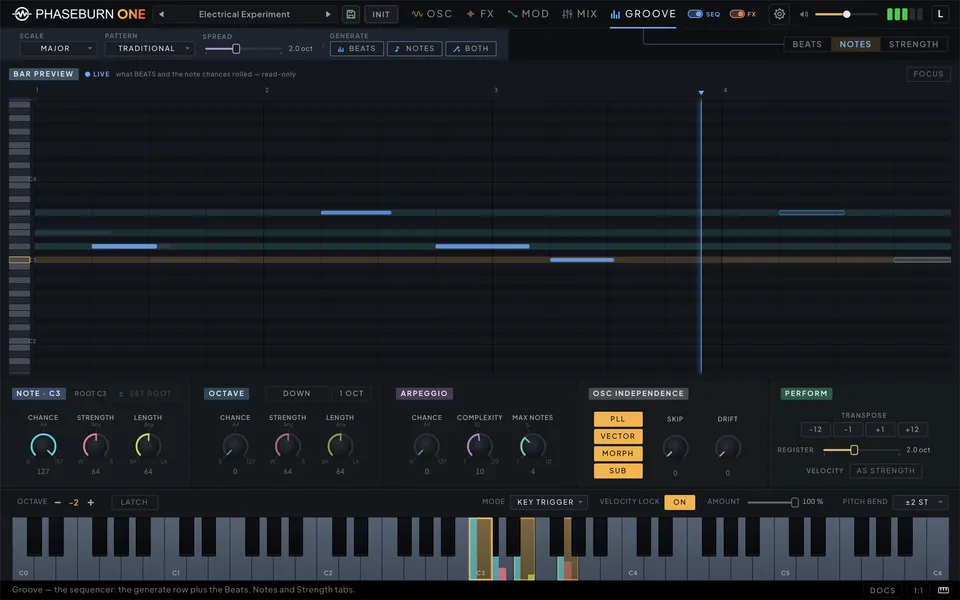This screenshot has width=960, height=600.
Task: Open the Pattern TRADITIONAL dropdown
Action: pyautogui.click(x=149, y=48)
